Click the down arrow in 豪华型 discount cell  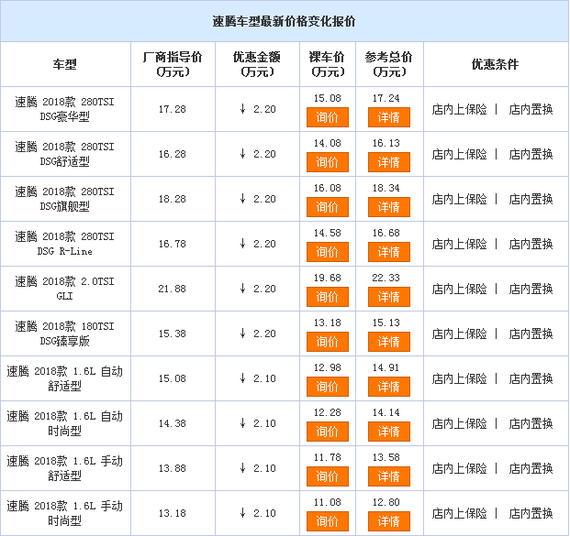pos(242,109)
